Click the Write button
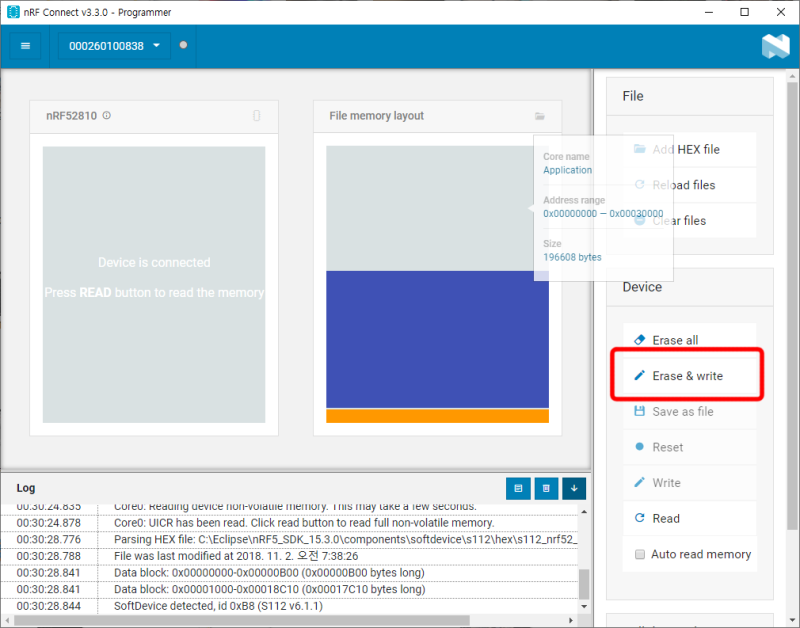This screenshot has height=628, width=800. point(689,483)
